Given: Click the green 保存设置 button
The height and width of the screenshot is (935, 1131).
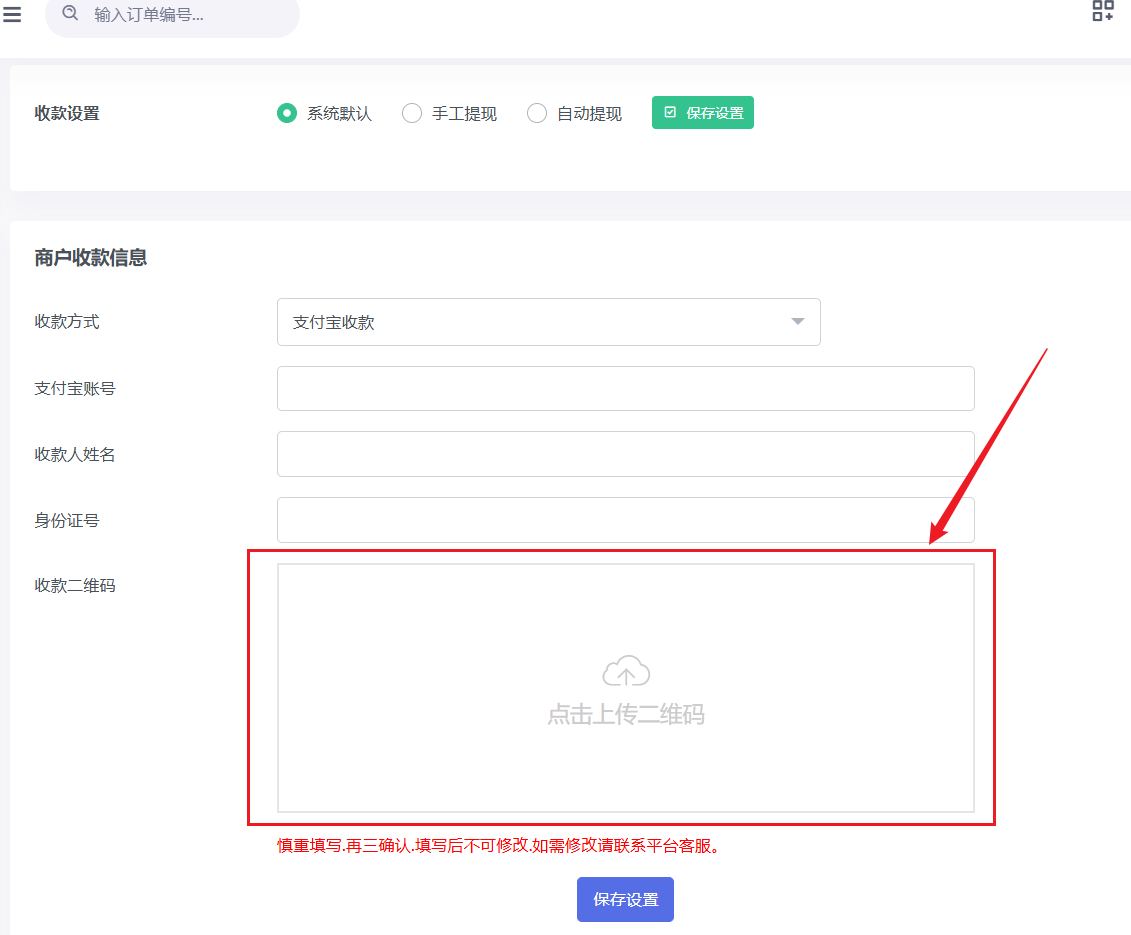Looking at the screenshot, I should (702, 113).
